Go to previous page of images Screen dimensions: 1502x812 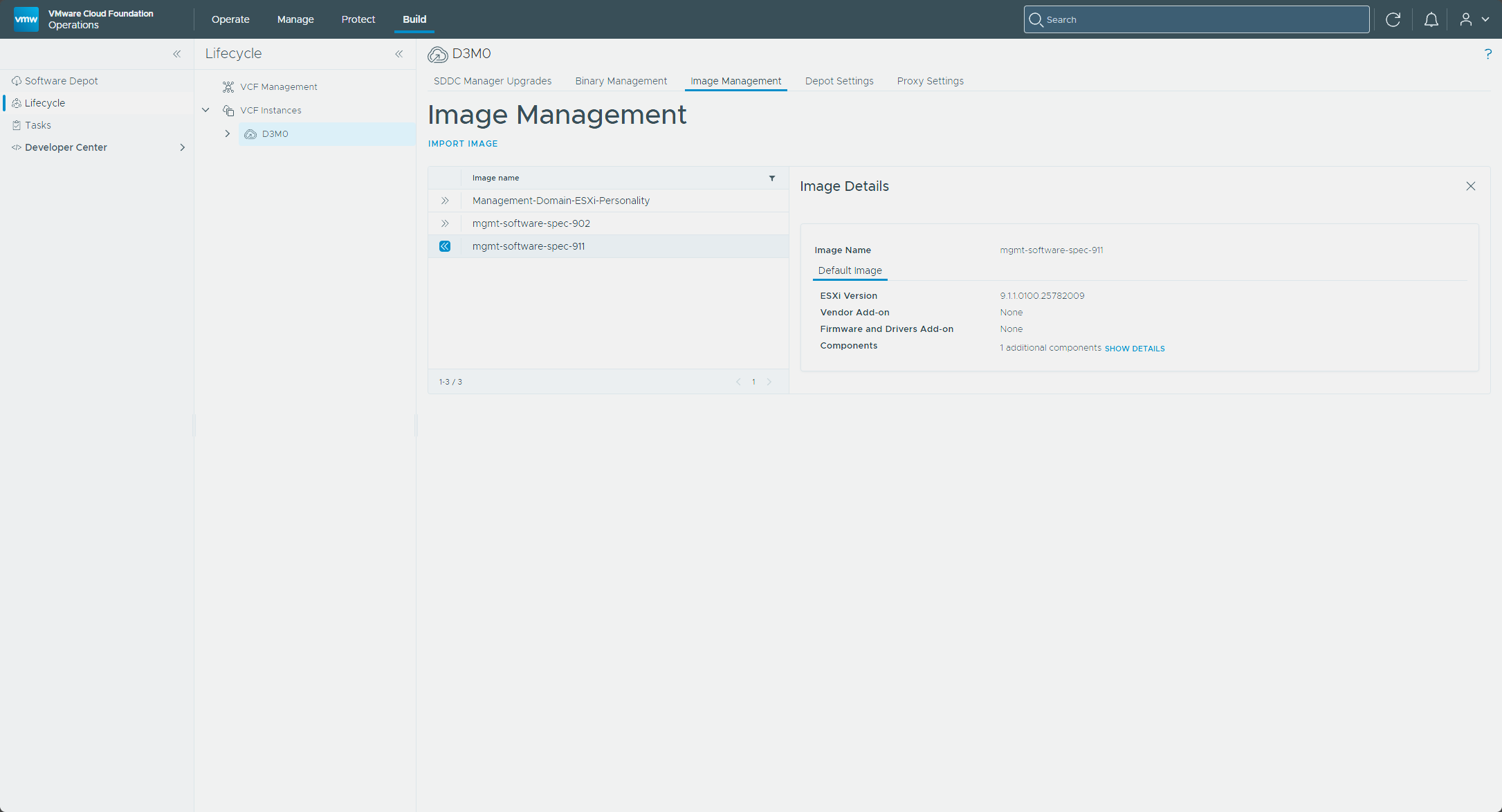(x=738, y=382)
